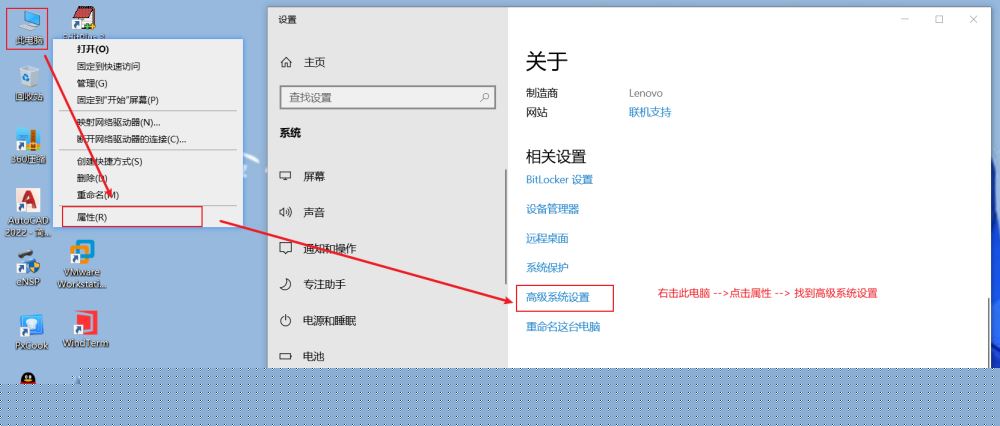Click the 联机支持 website link
Screen dimensions: 1000x426
pyautogui.click(x=650, y=112)
